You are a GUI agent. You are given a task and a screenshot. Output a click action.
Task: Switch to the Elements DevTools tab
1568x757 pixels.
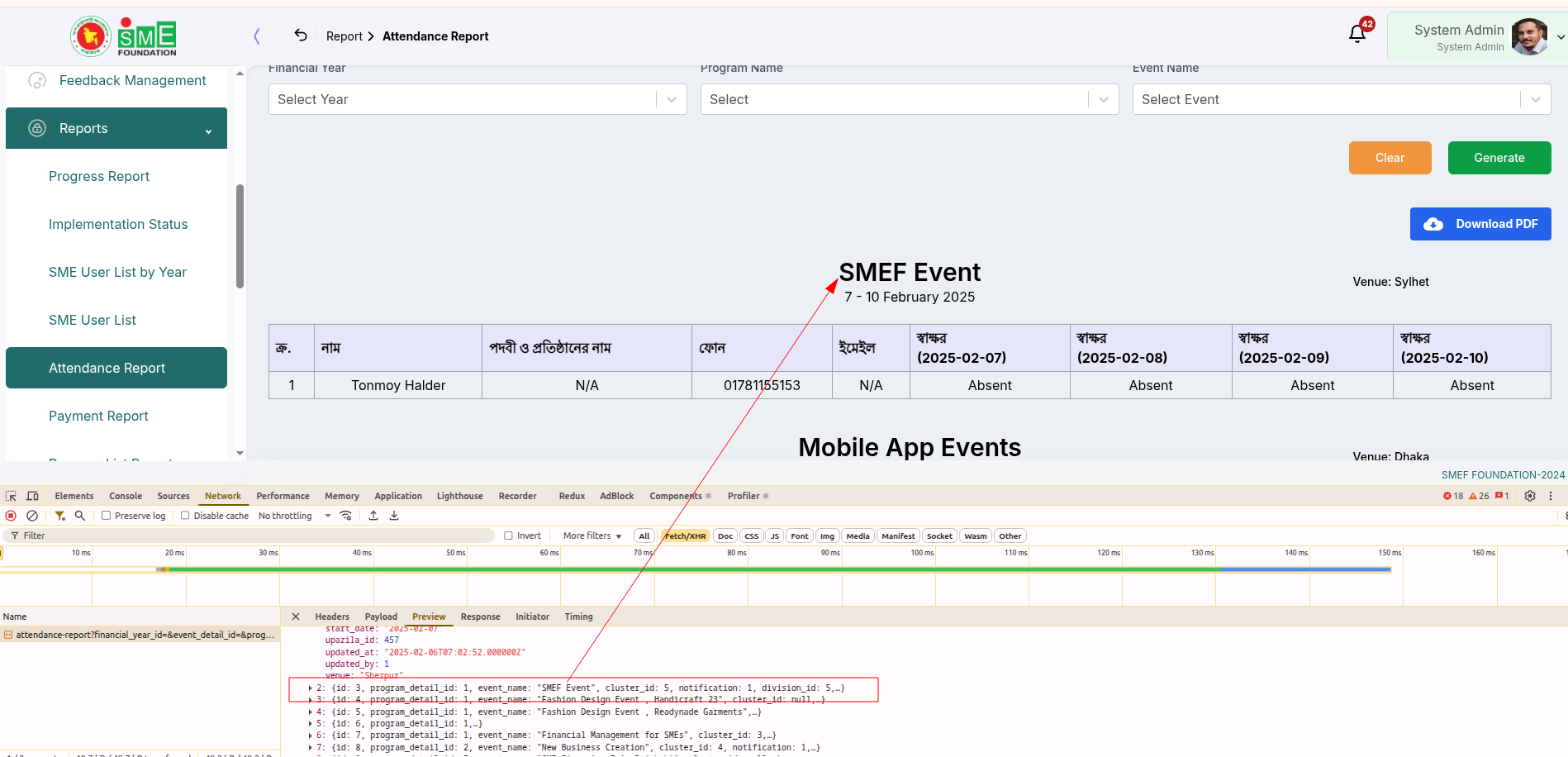[x=74, y=496]
